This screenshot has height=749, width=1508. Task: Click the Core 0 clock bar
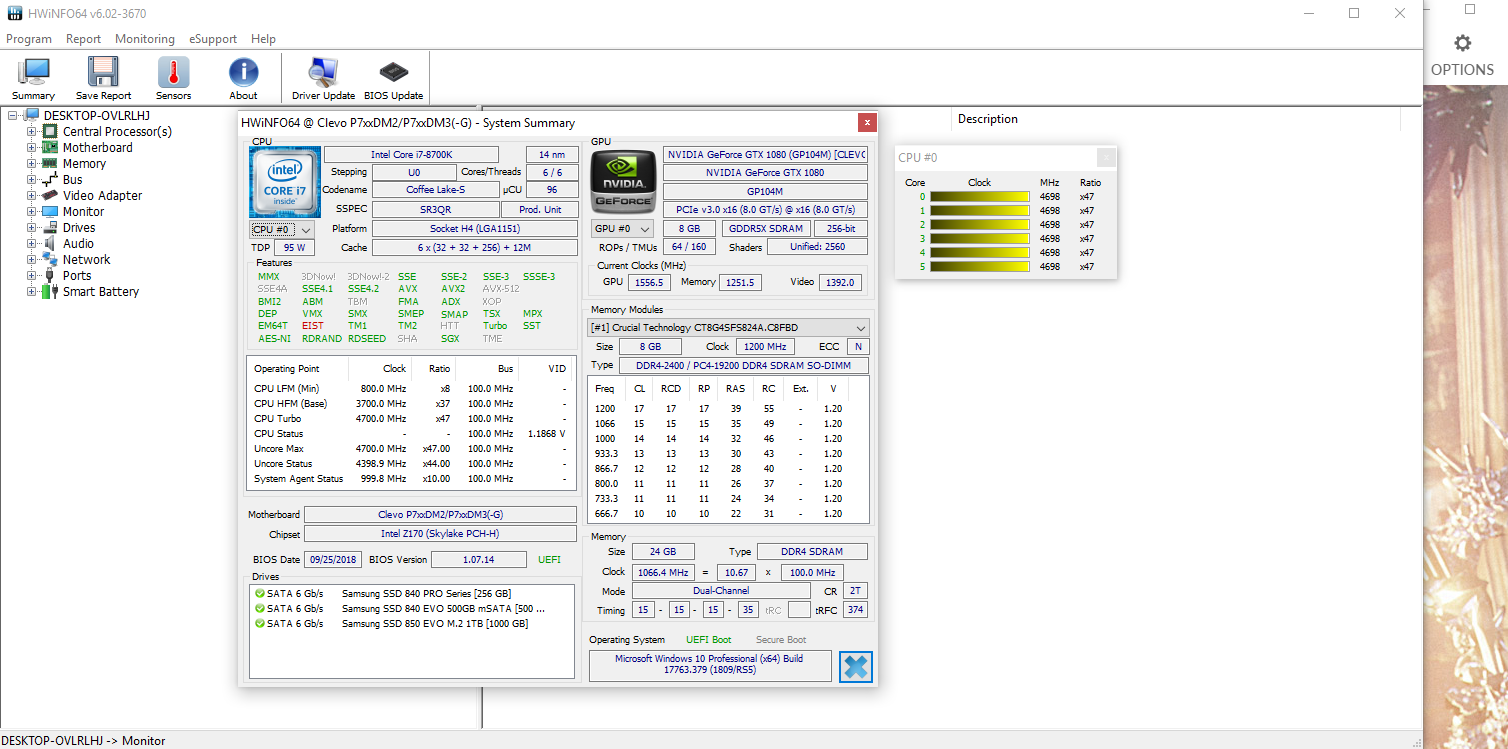[x=980, y=197]
